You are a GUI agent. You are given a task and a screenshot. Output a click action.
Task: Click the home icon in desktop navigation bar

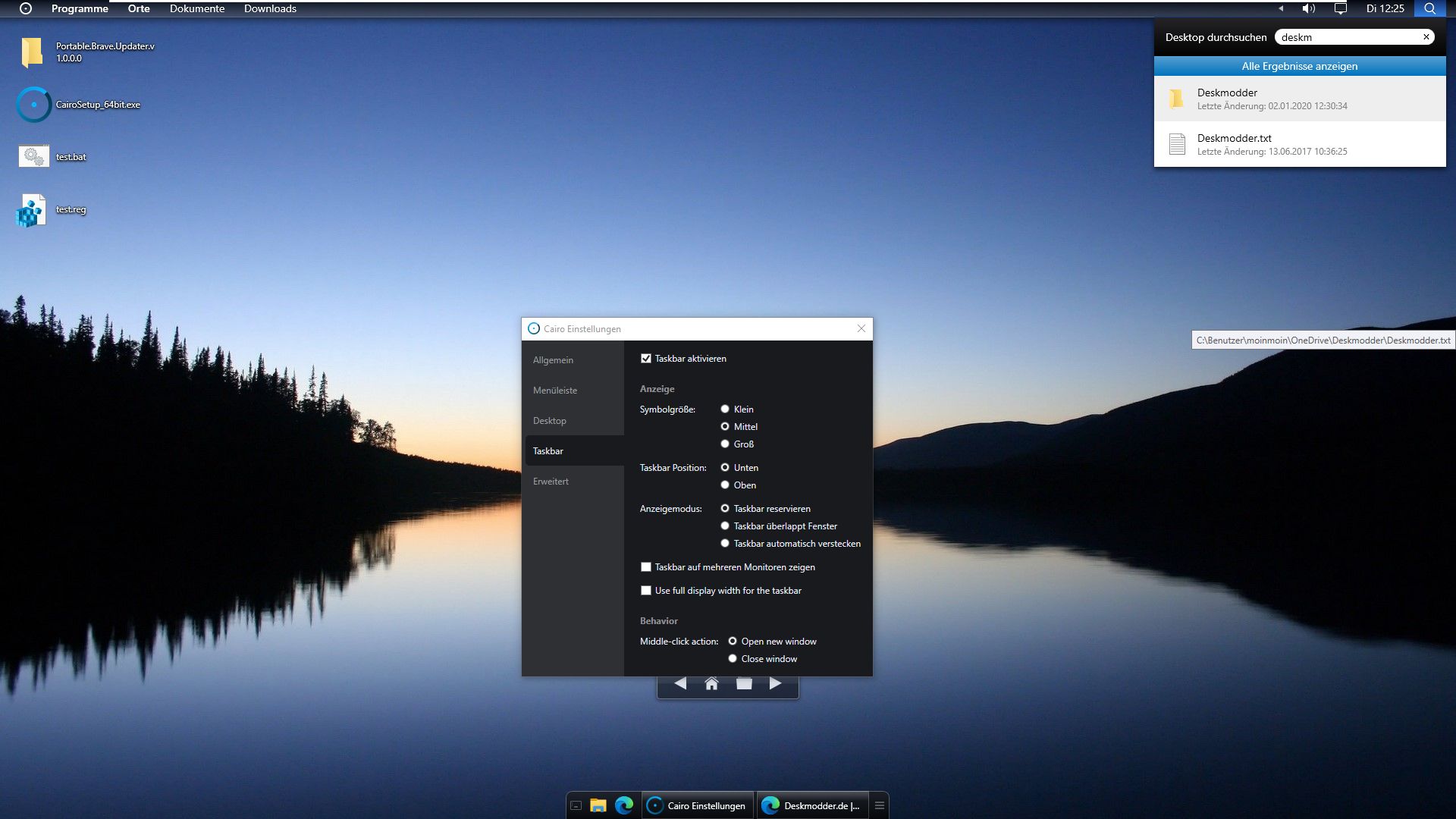coord(711,684)
